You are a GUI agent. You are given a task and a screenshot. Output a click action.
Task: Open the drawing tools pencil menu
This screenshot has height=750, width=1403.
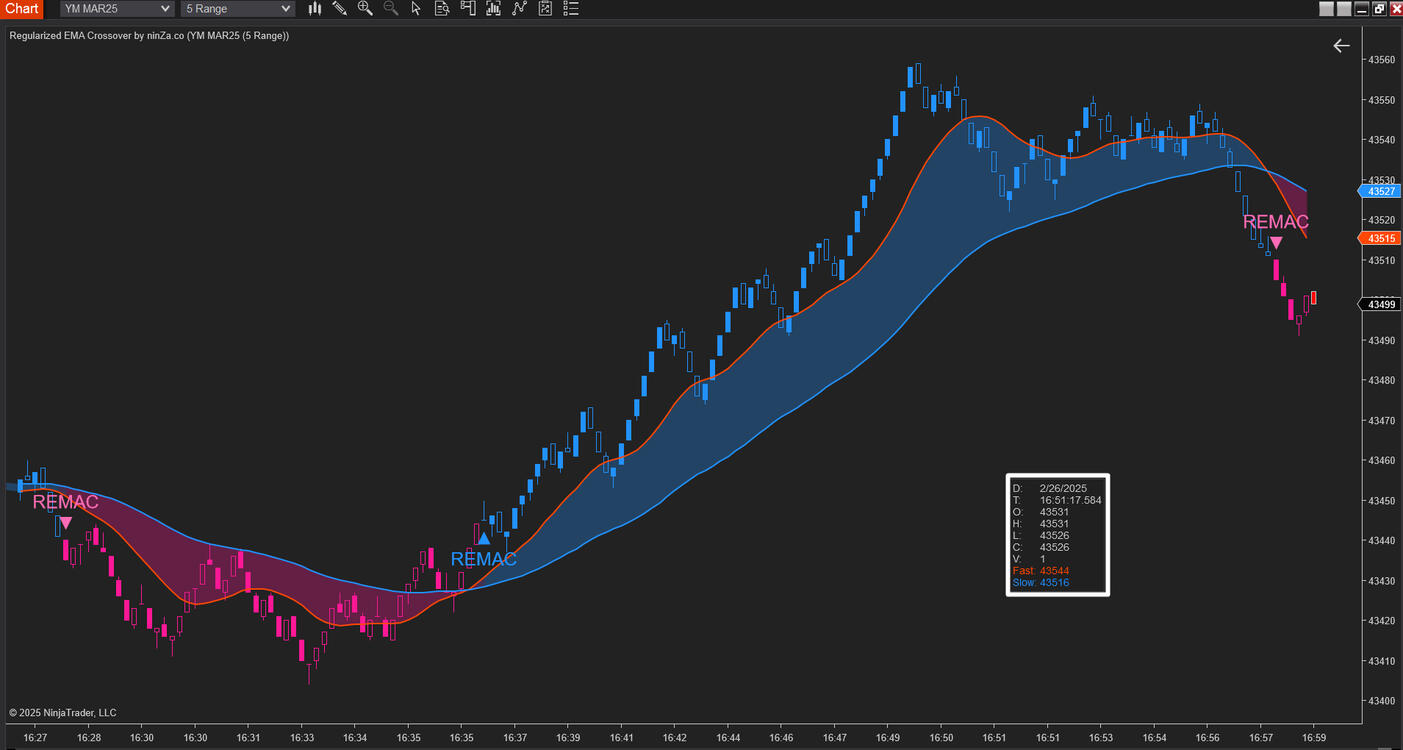(340, 9)
